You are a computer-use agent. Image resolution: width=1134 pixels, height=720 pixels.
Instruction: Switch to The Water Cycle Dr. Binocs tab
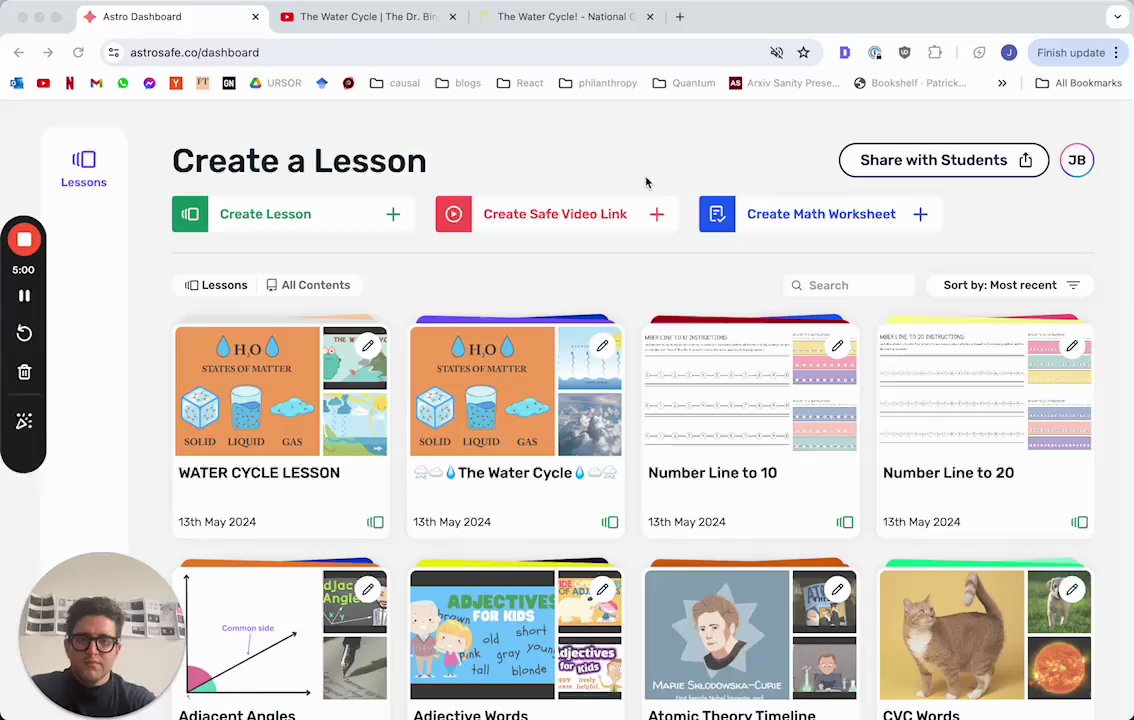368,17
